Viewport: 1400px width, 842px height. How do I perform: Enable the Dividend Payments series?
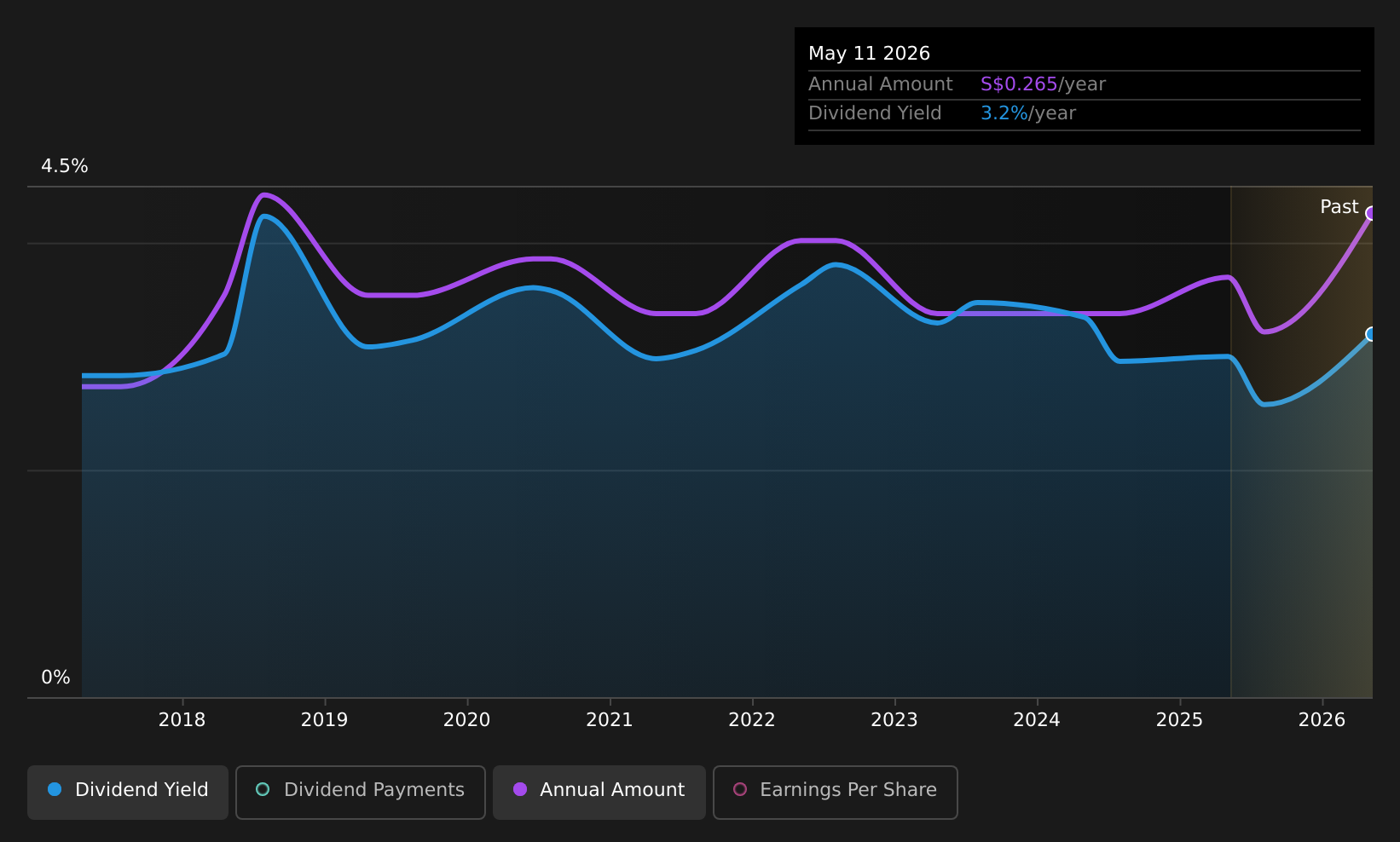tap(361, 792)
